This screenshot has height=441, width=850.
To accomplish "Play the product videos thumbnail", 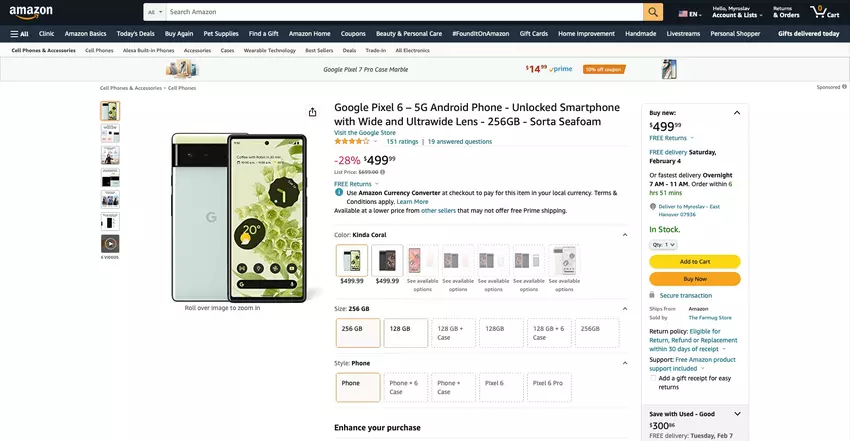I will [110, 243].
